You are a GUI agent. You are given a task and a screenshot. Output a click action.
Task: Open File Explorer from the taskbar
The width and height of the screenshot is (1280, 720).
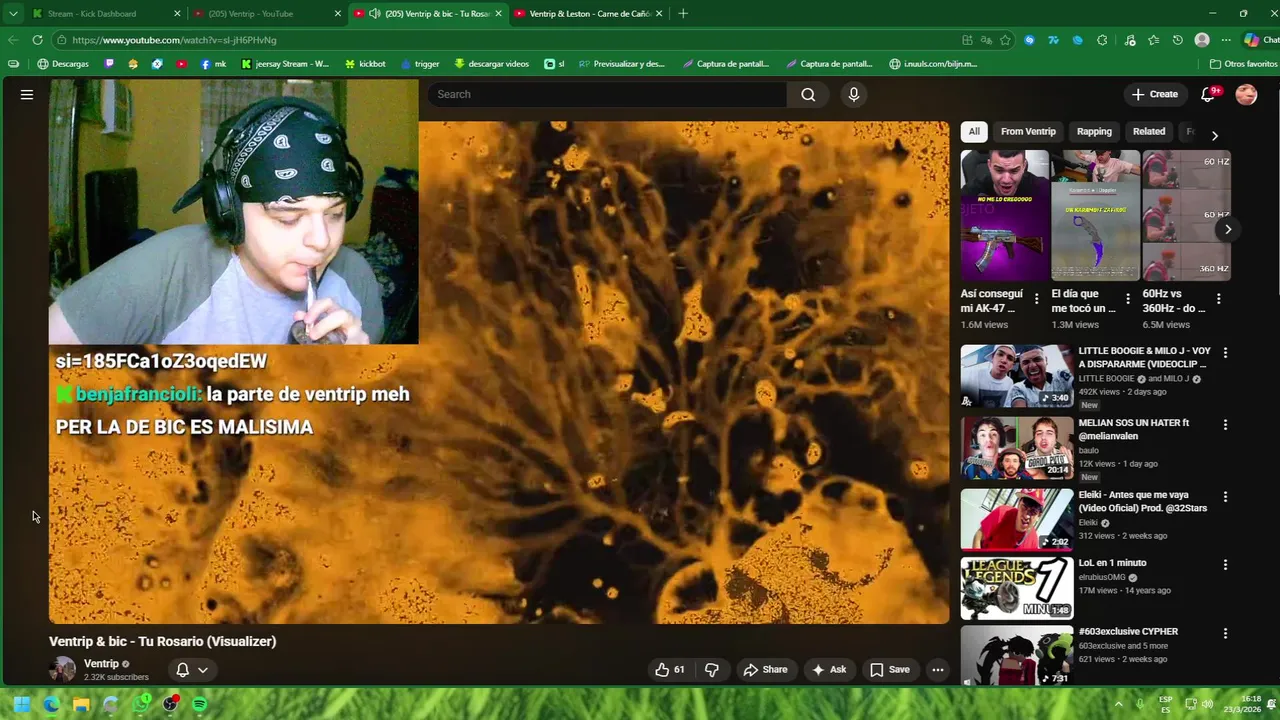81,704
